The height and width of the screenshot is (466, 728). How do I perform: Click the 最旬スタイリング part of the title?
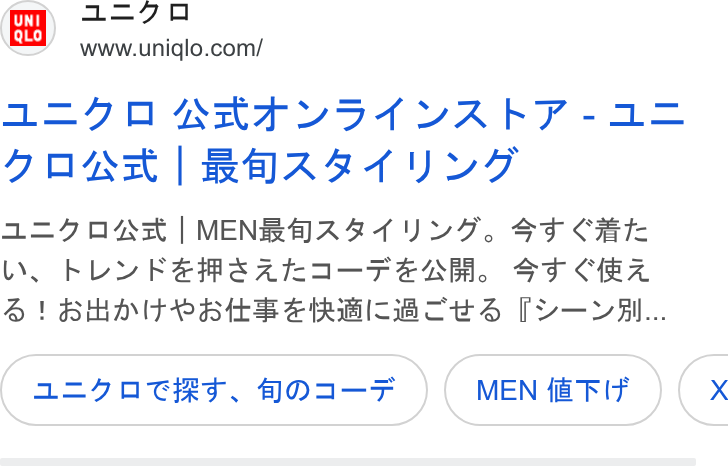(x=359, y=165)
